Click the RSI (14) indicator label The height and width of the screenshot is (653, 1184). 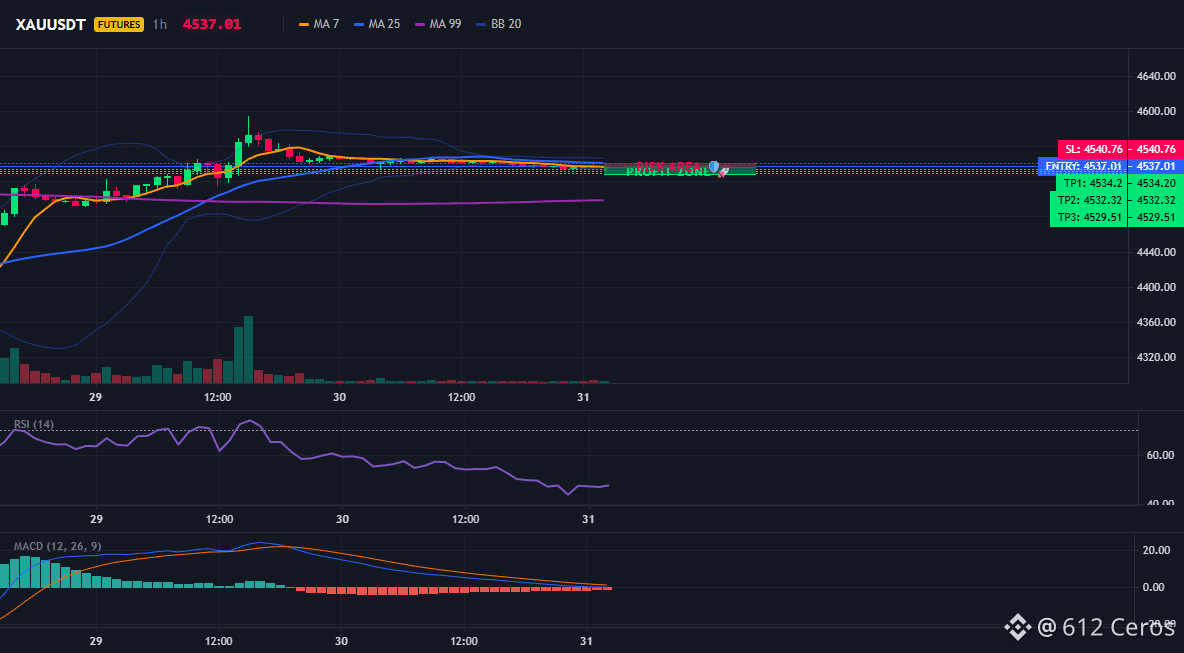point(34,424)
